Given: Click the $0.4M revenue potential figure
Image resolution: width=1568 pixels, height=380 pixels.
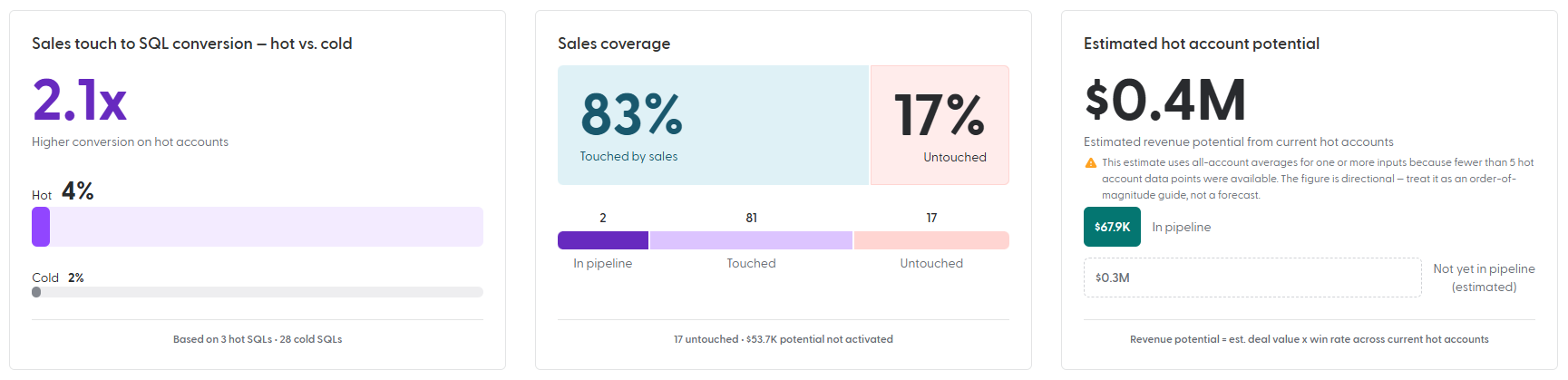Looking at the screenshot, I should 1165,100.
